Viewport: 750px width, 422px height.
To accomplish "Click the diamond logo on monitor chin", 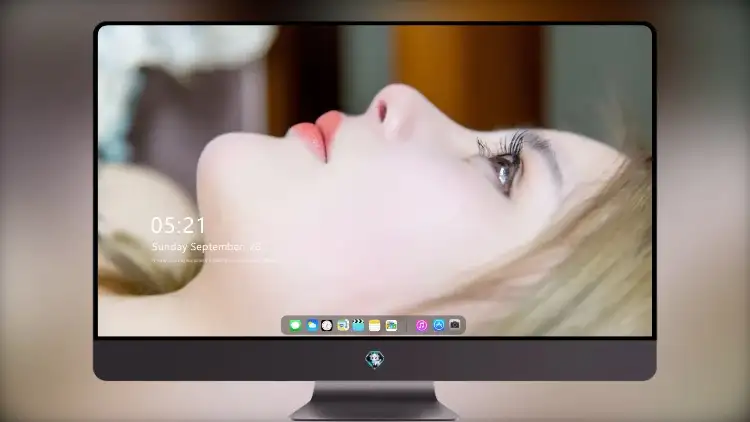I will point(375,359).
